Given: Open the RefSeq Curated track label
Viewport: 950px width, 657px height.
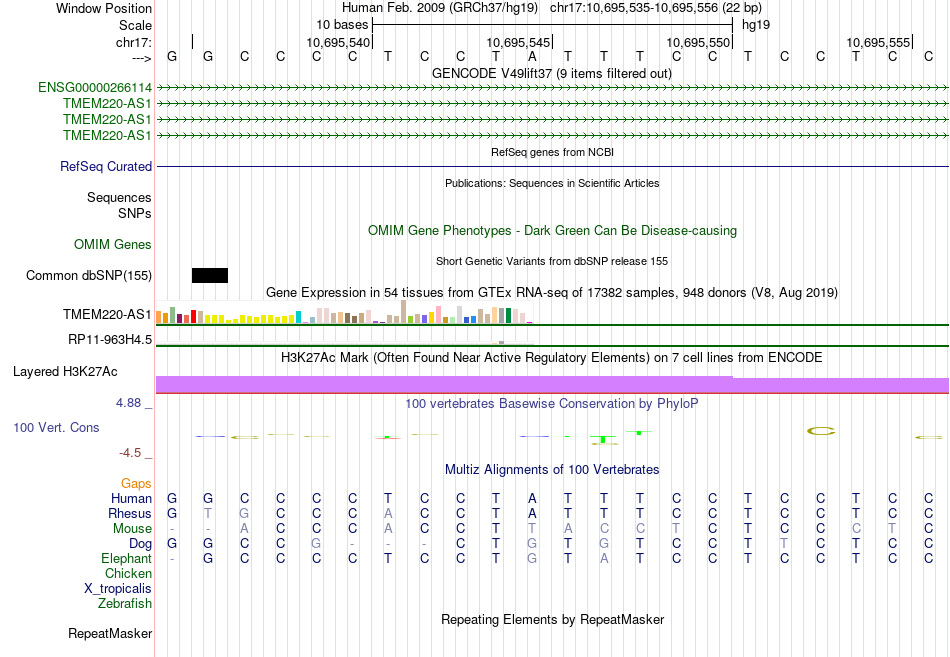Looking at the screenshot, I should [106, 166].
